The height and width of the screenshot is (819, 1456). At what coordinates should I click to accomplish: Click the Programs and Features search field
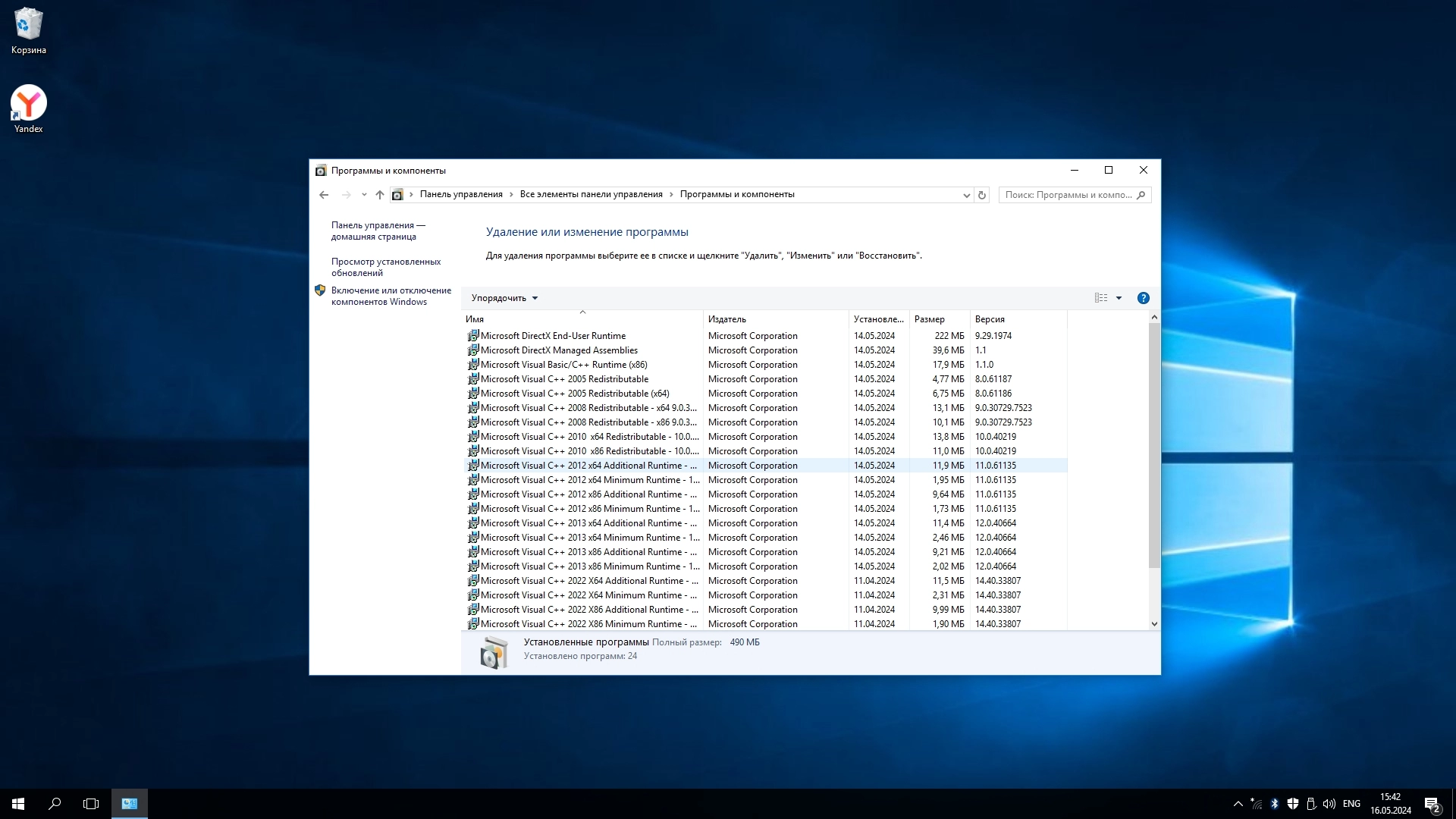1068,195
